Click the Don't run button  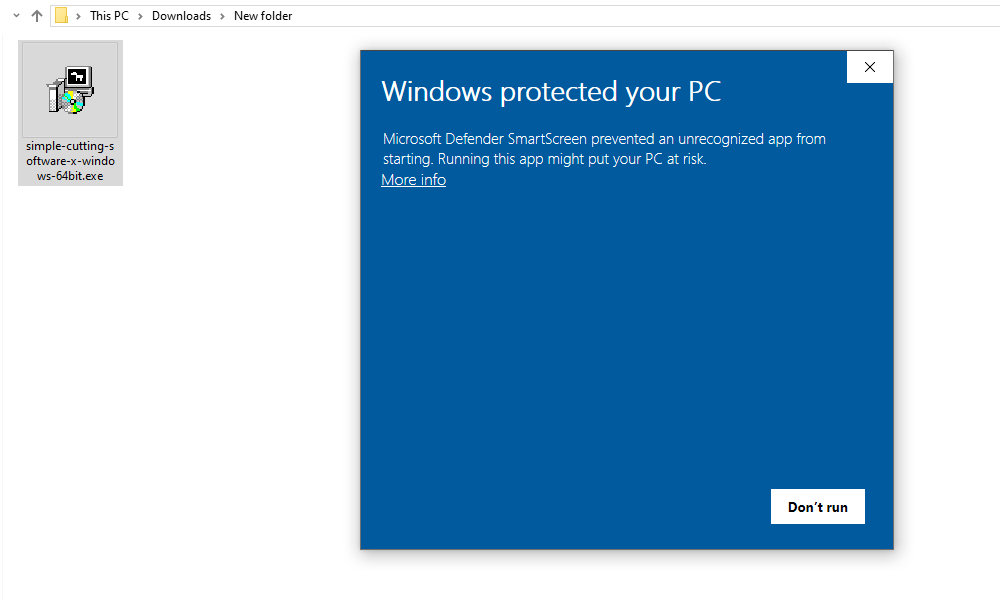[x=817, y=506]
